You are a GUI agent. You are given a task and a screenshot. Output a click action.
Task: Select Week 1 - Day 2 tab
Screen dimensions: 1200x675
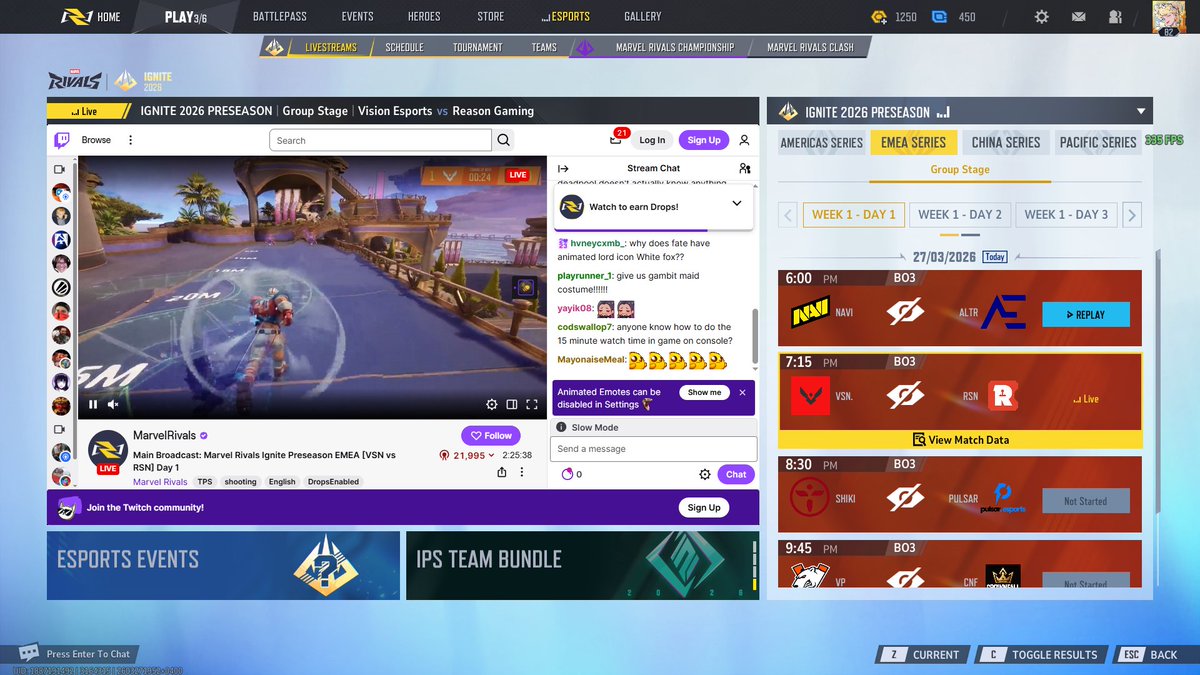coord(960,214)
